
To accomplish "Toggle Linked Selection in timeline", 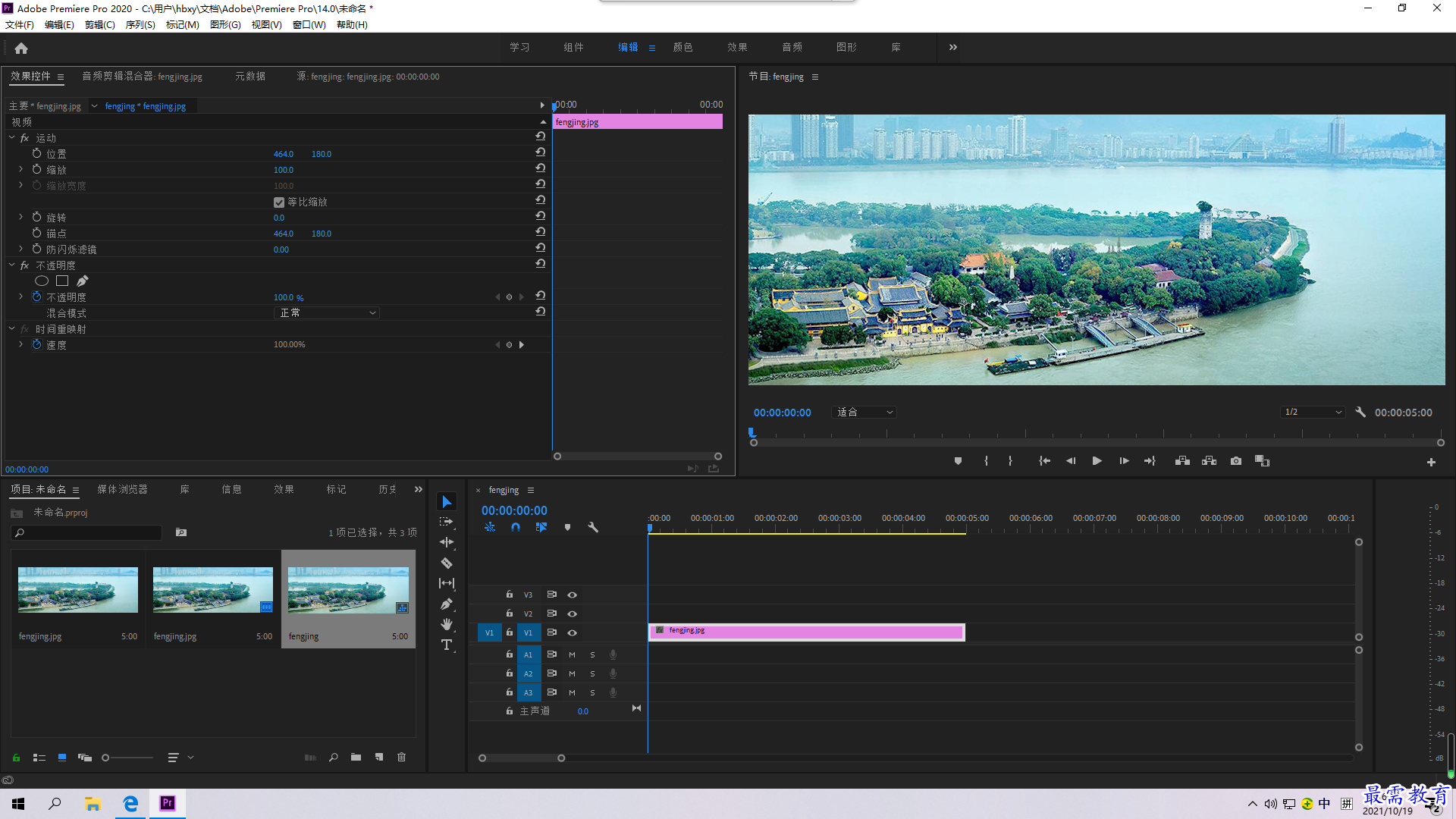I will click(x=541, y=527).
